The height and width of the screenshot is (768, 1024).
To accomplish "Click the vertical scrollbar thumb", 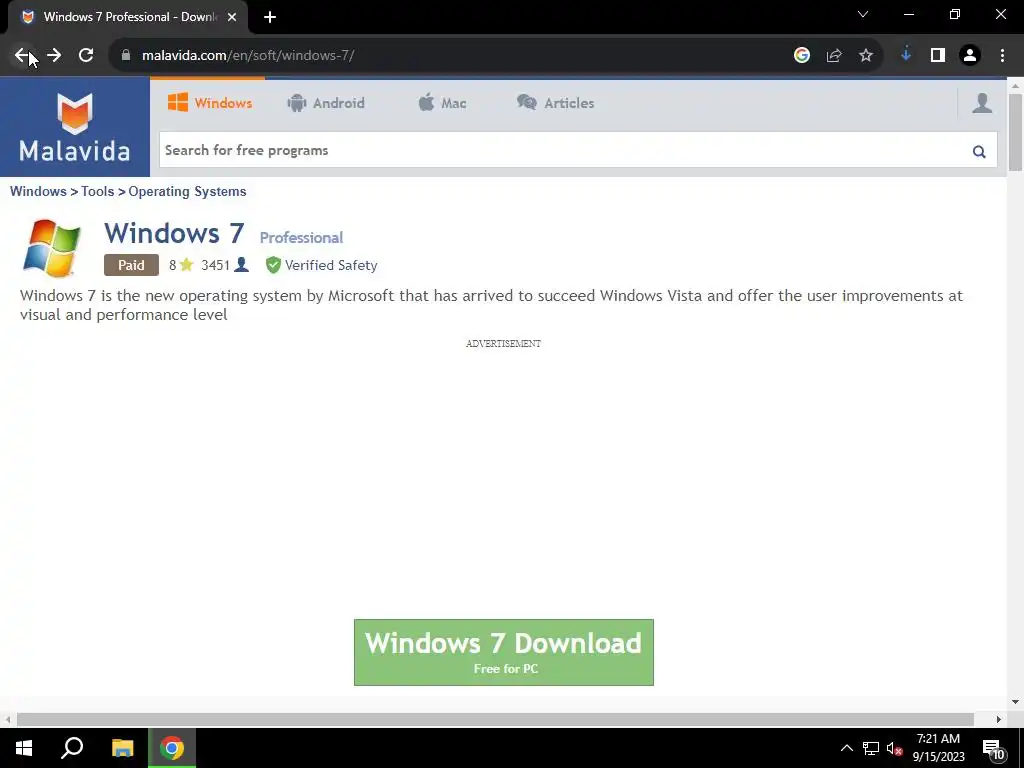I will point(1015,132).
